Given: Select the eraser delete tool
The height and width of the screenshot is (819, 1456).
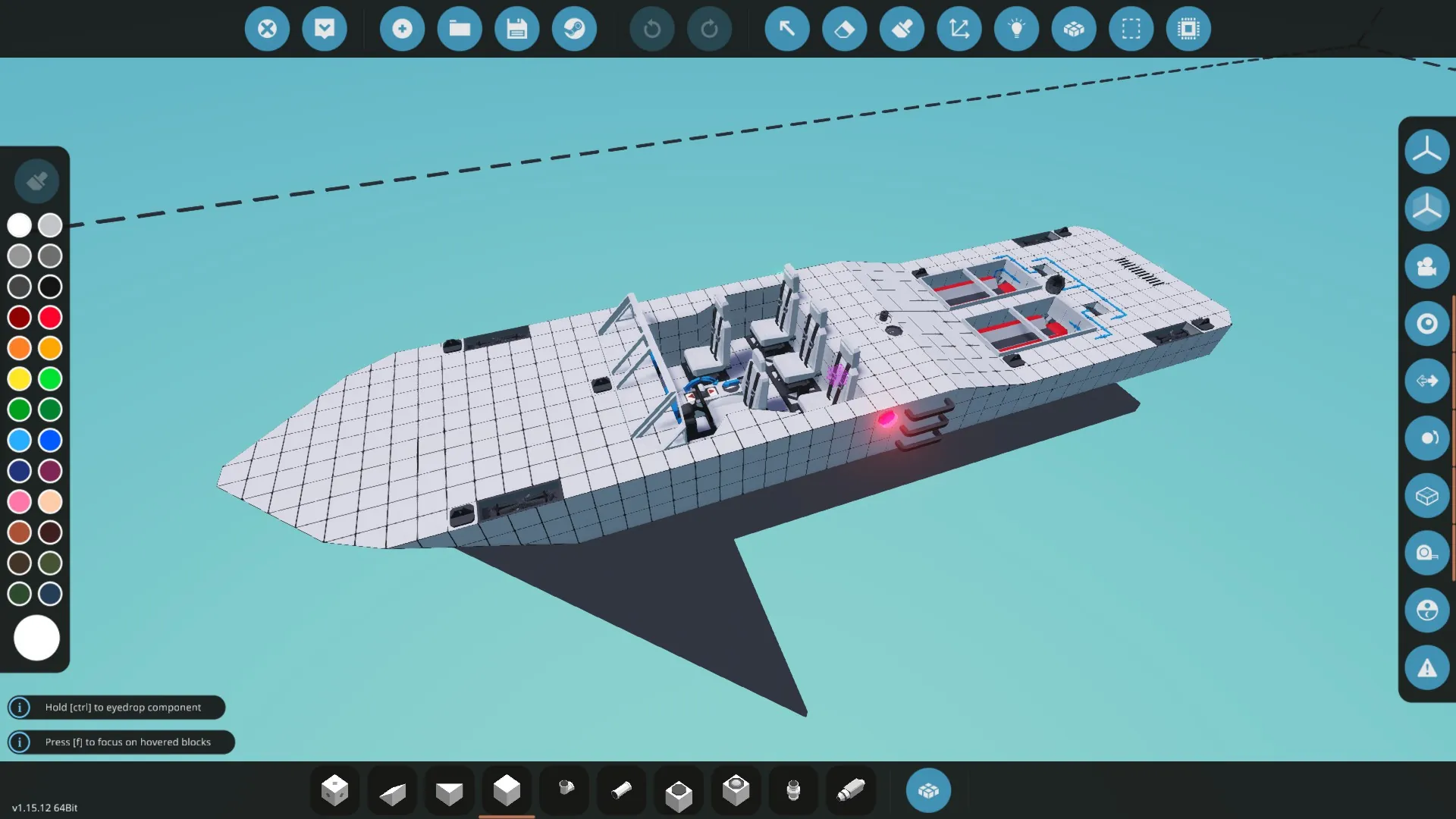Looking at the screenshot, I should pyautogui.click(x=844, y=29).
